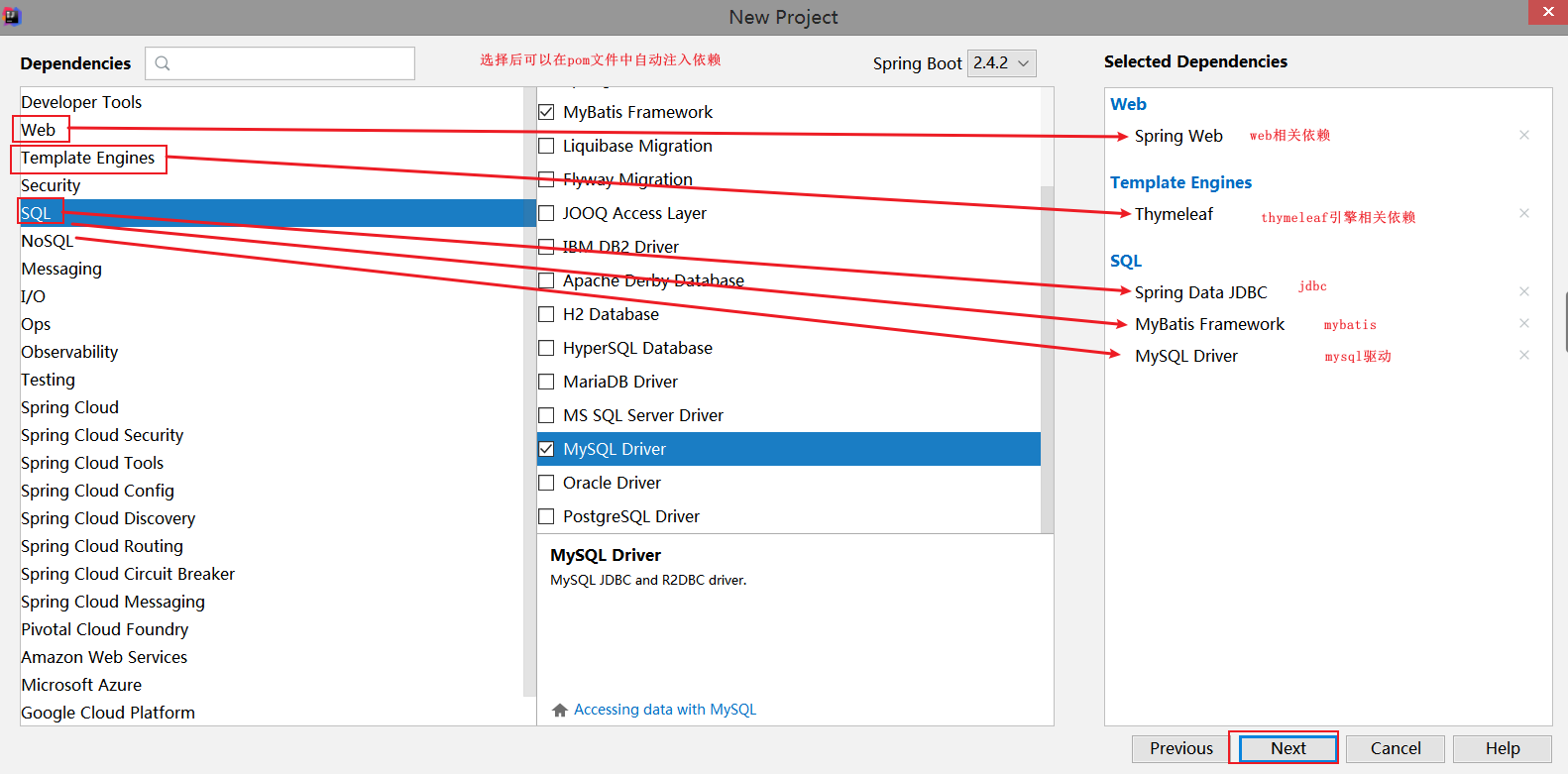Click Spring Data JDBC selected entry
Image resolution: width=1568 pixels, height=774 pixels.
[1200, 292]
